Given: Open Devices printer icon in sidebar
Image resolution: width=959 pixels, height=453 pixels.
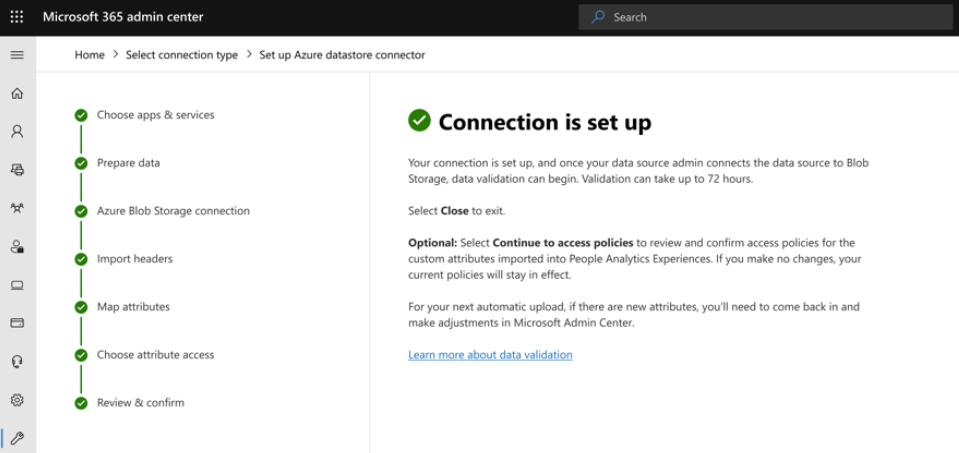Looking at the screenshot, I should (x=17, y=170).
